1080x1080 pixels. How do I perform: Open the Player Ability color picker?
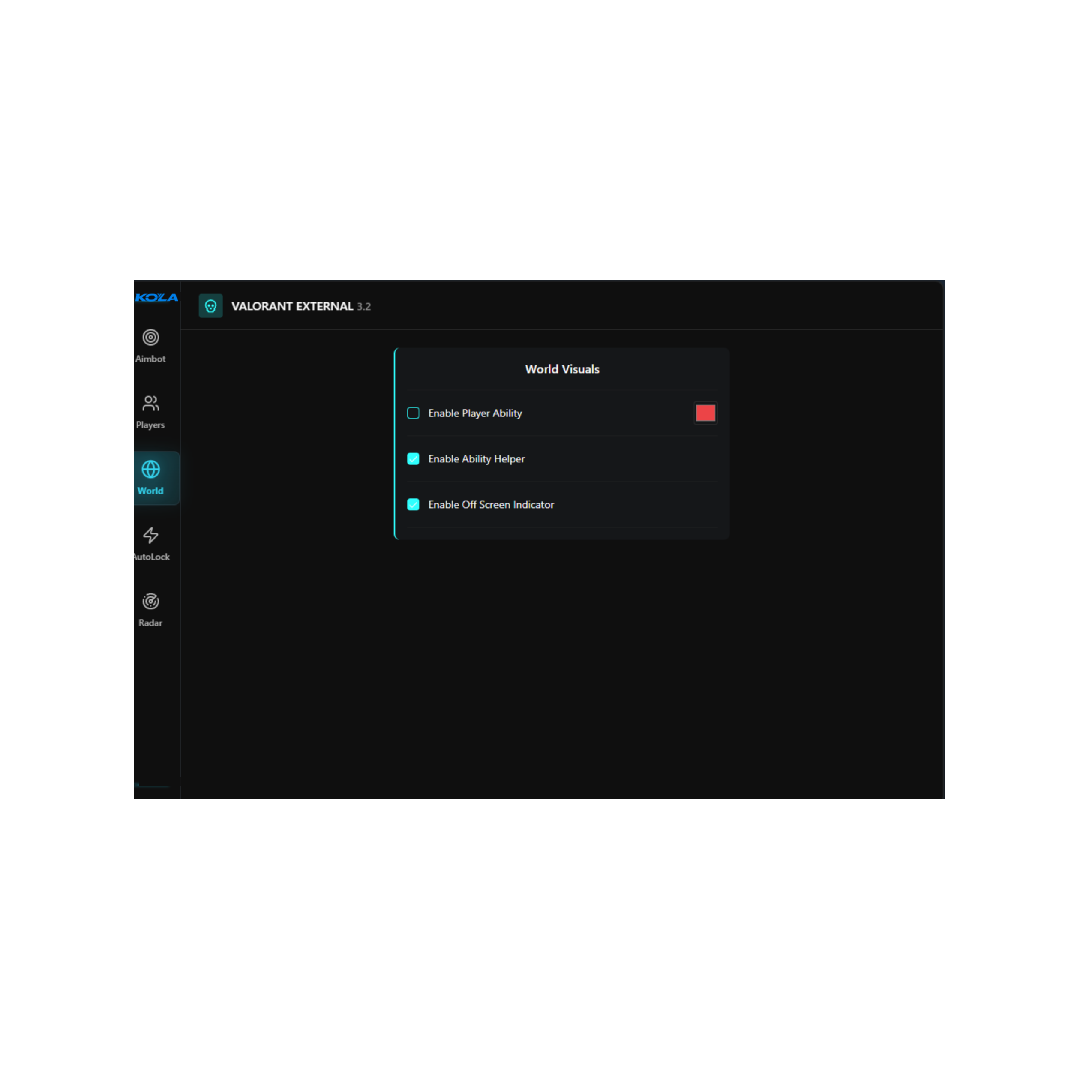coord(705,412)
